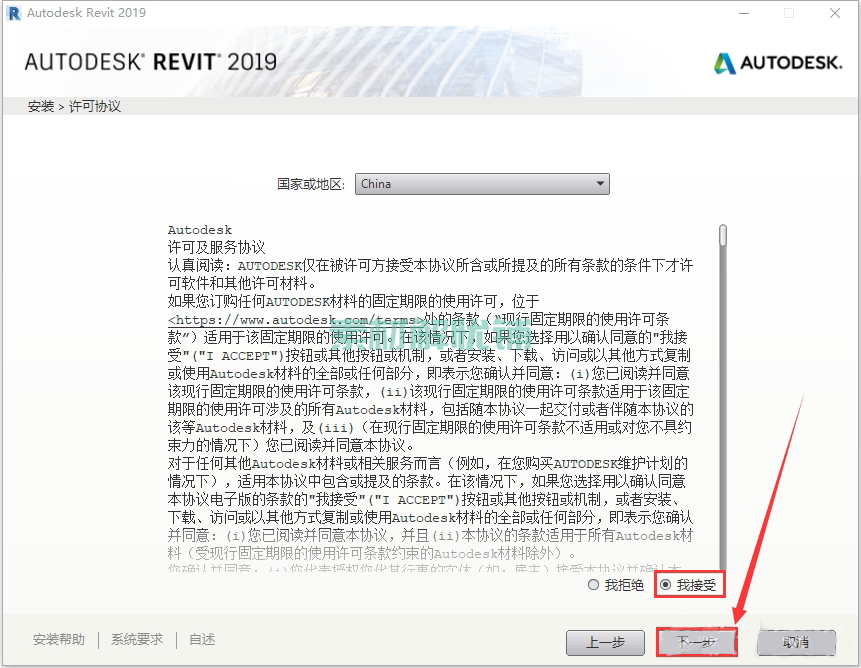861x668 pixels.
Task: Click the Autodesk logo at top right
Action: point(778,63)
